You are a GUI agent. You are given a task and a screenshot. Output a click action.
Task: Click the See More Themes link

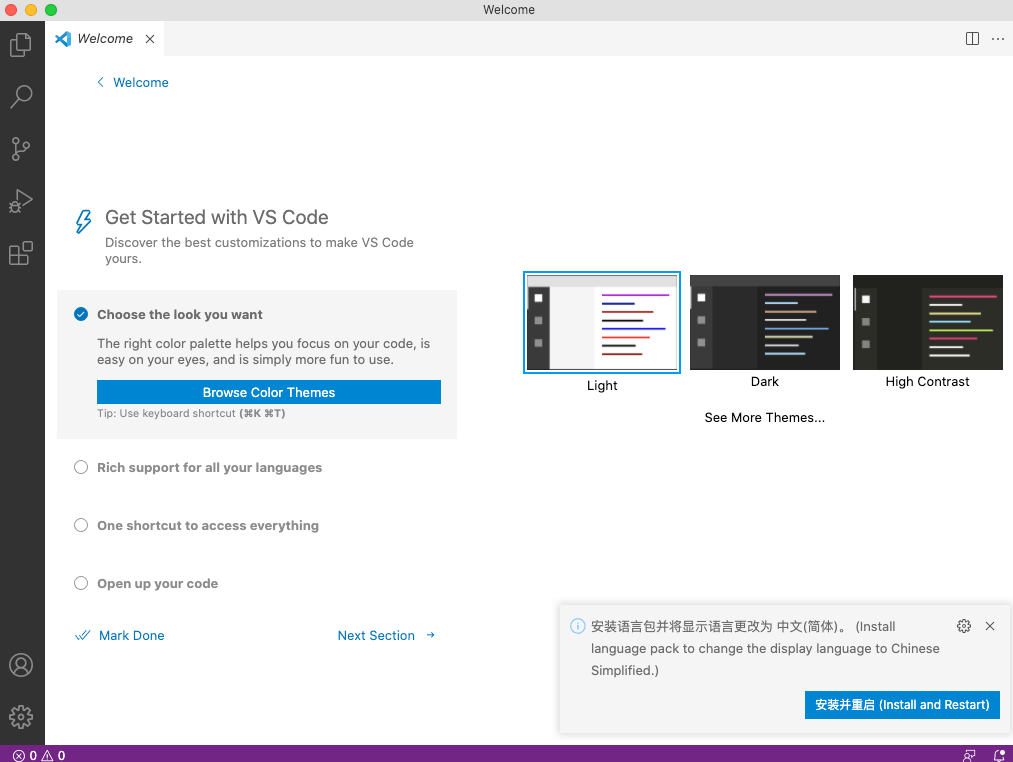coord(764,418)
